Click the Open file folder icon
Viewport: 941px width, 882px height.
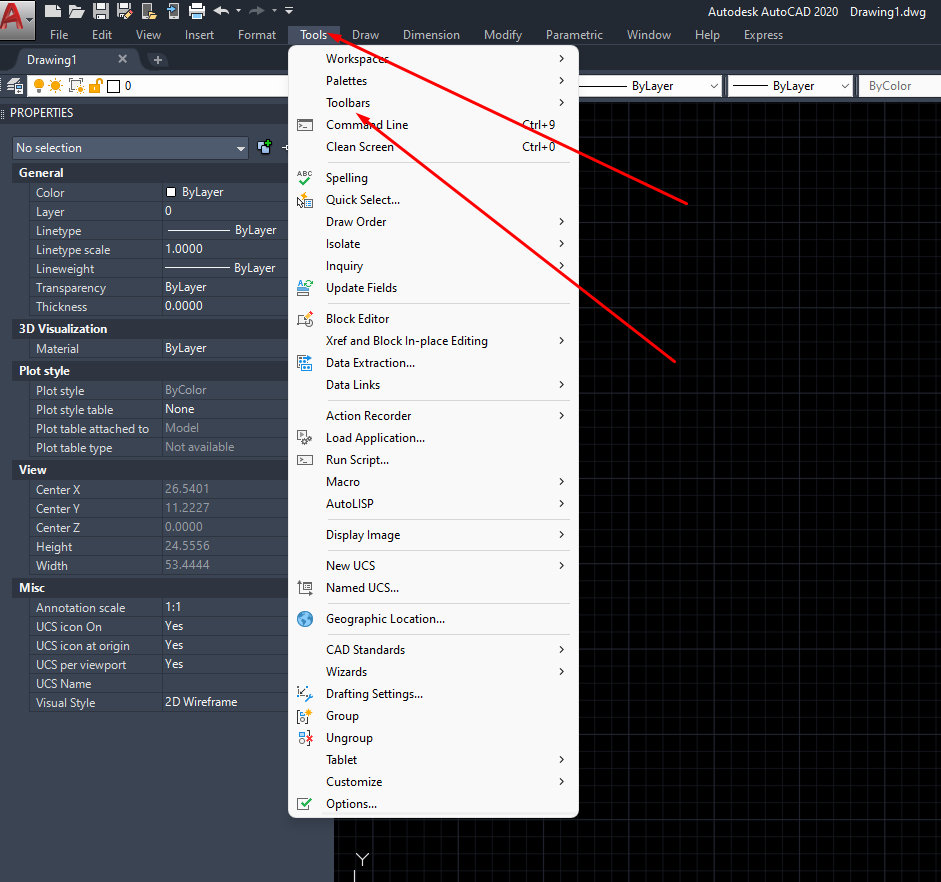click(76, 10)
